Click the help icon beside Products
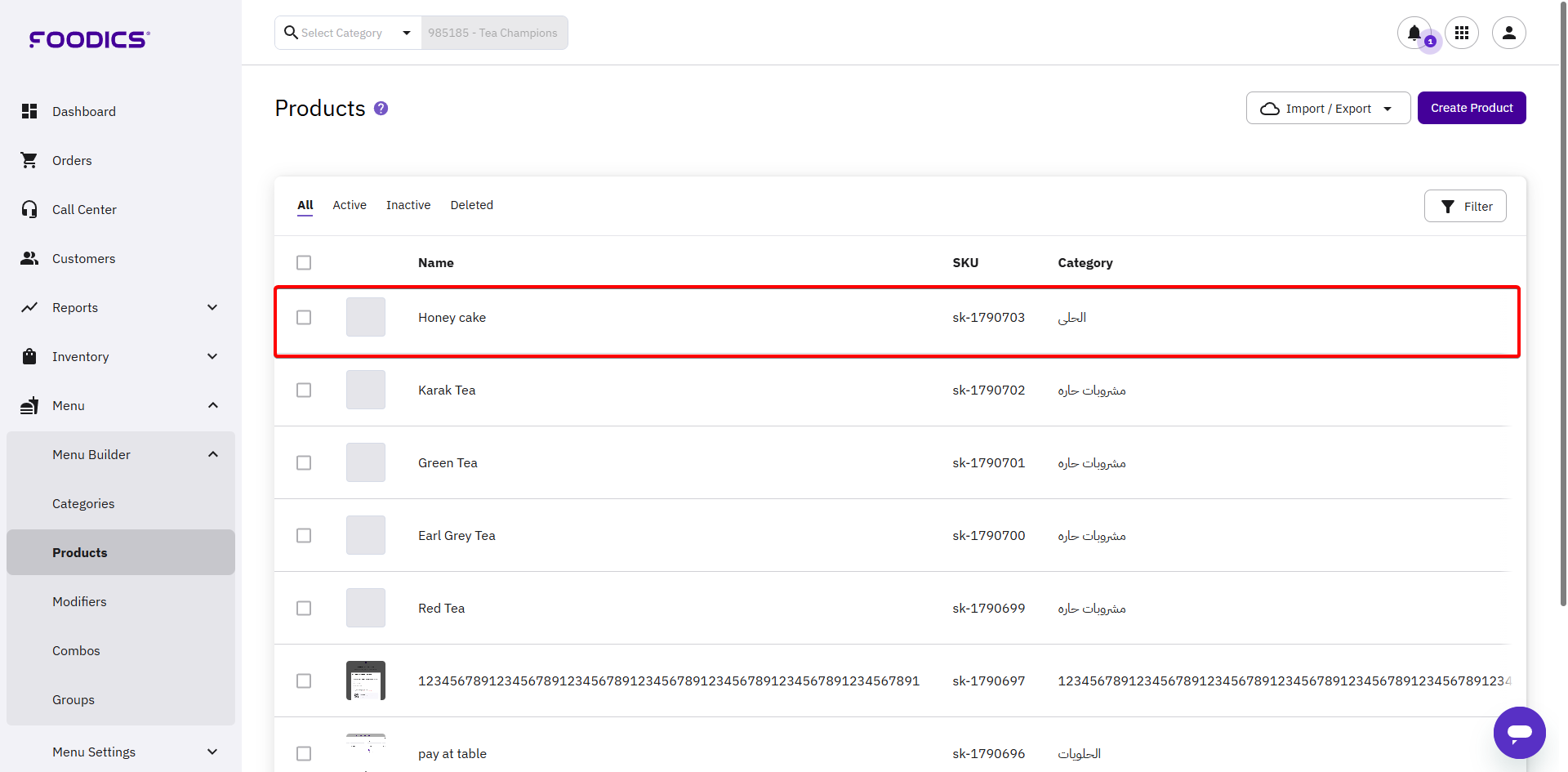1568x772 pixels. click(381, 109)
